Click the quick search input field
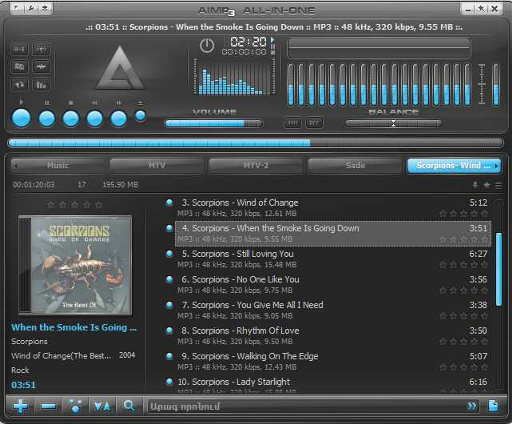The image size is (512, 424). coord(306,407)
